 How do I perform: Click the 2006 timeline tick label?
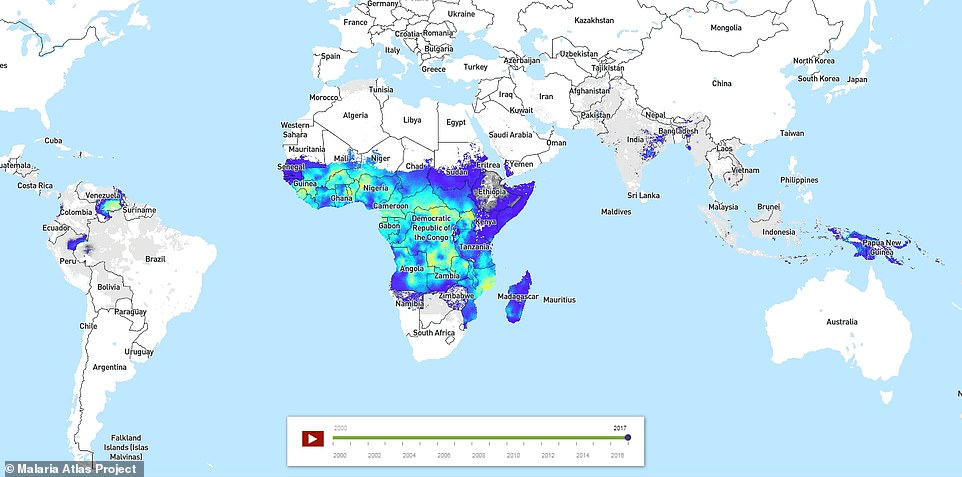(444, 453)
